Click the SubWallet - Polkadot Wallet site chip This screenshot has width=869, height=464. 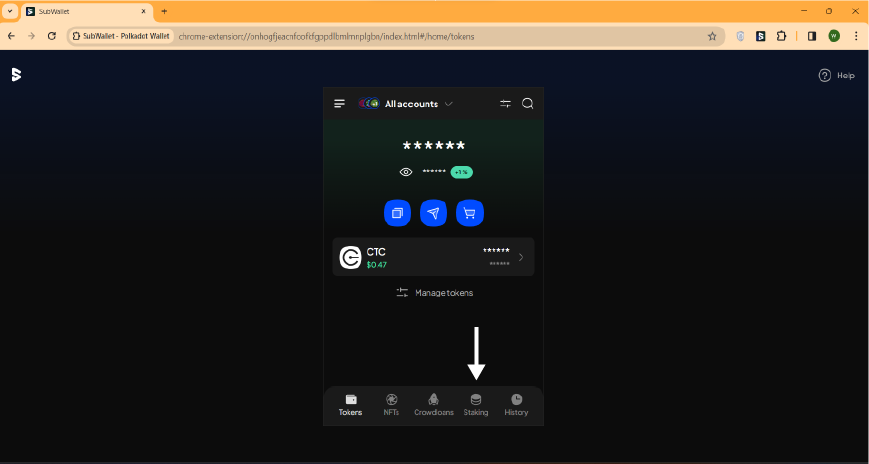point(122,37)
